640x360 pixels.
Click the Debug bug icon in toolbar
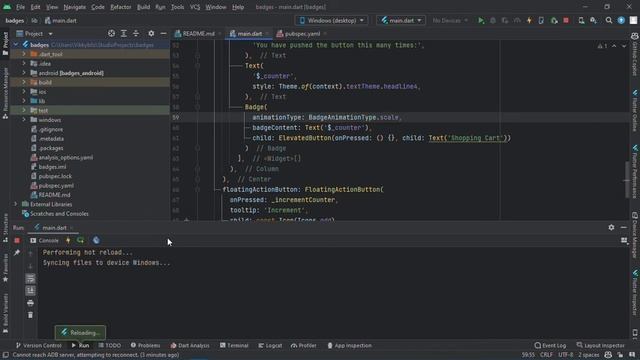click(493, 20)
